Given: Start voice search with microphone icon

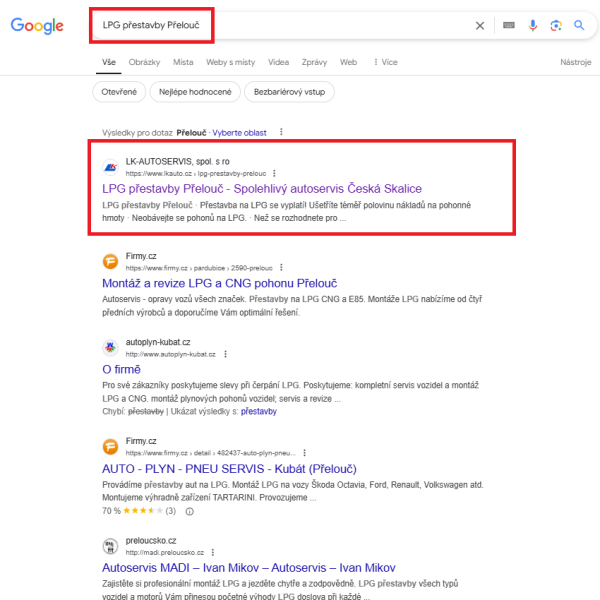Looking at the screenshot, I should 532,25.
